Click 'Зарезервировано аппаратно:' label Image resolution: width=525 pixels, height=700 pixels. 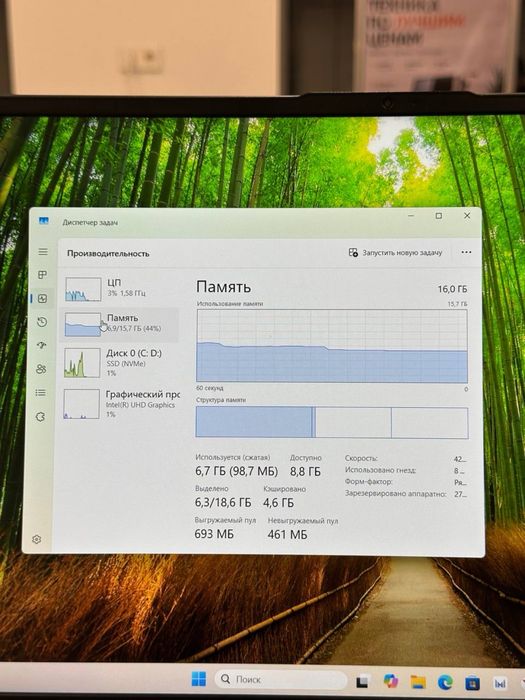click(x=396, y=494)
